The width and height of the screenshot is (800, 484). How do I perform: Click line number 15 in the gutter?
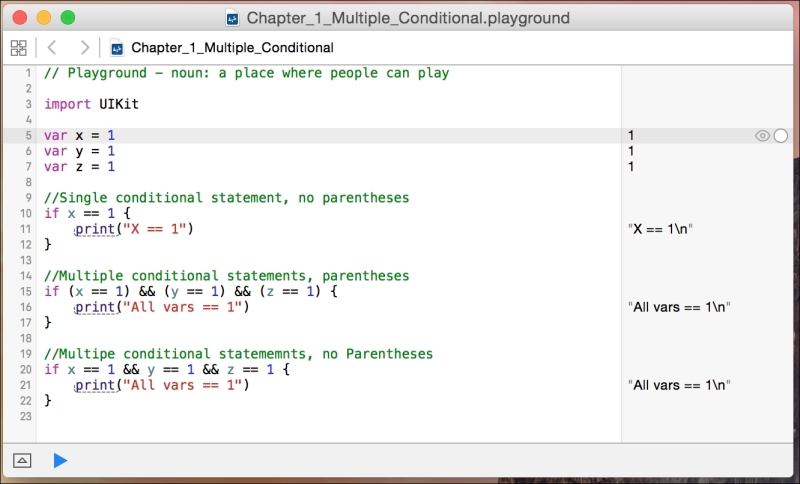(x=26, y=291)
